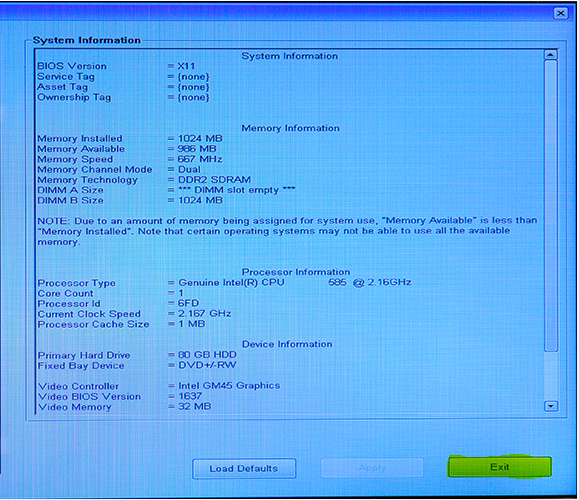
Task: Click the System Information group title
Action: tap(87, 40)
